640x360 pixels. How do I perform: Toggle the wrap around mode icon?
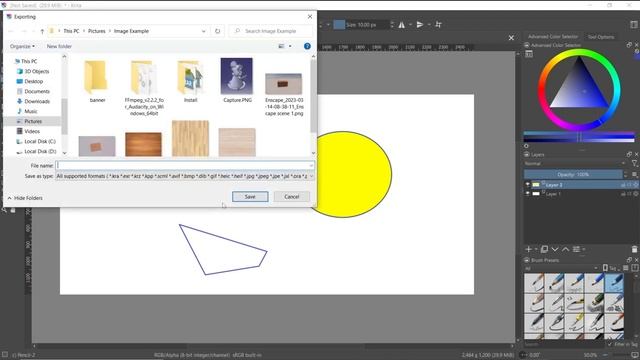[438, 25]
